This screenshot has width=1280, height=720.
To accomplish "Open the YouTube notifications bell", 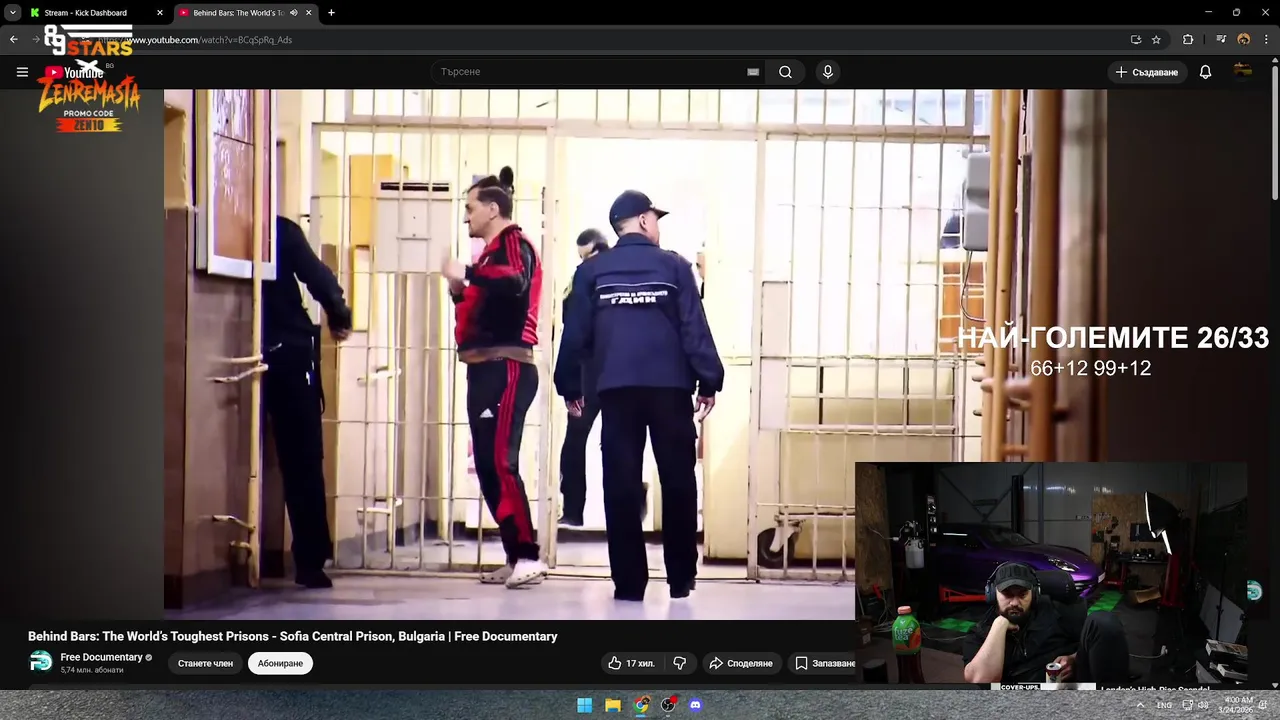I will click(1205, 72).
